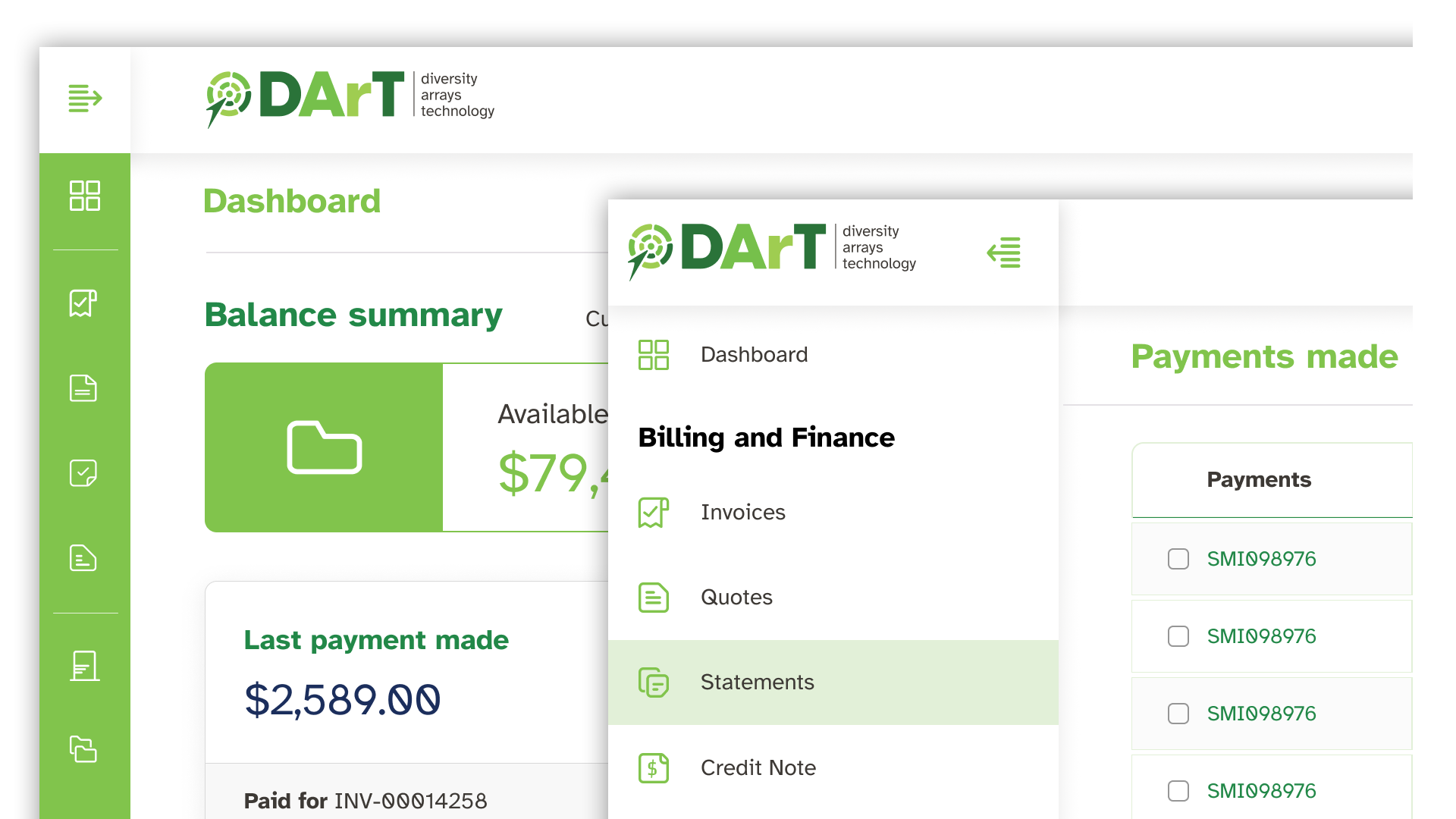This screenshot has height=819, width=1456.
Task: Click the Invoices icon in expanded menu
Action: [x=654, y=513]
